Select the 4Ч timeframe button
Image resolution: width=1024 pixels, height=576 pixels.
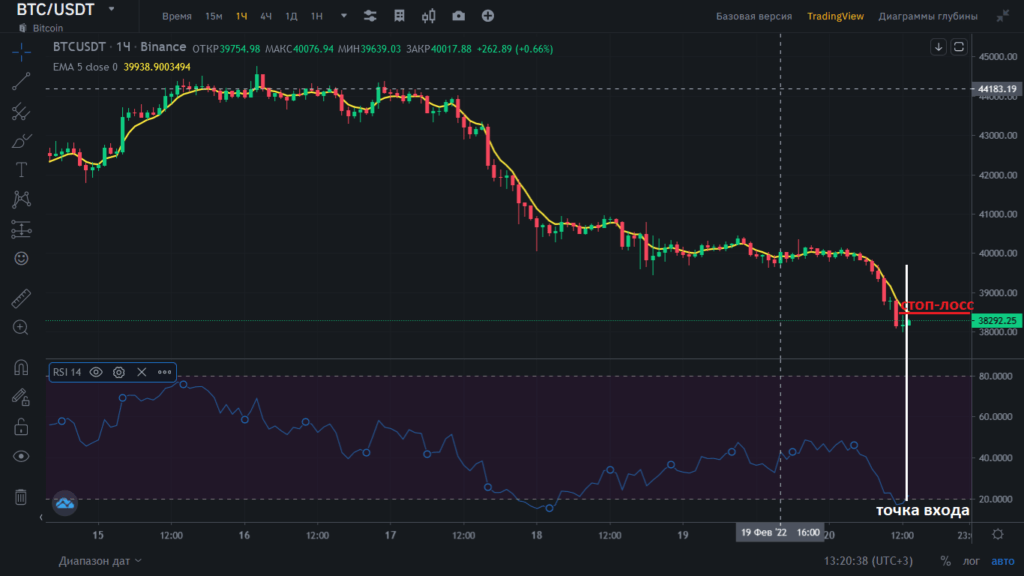pos(266,17)
